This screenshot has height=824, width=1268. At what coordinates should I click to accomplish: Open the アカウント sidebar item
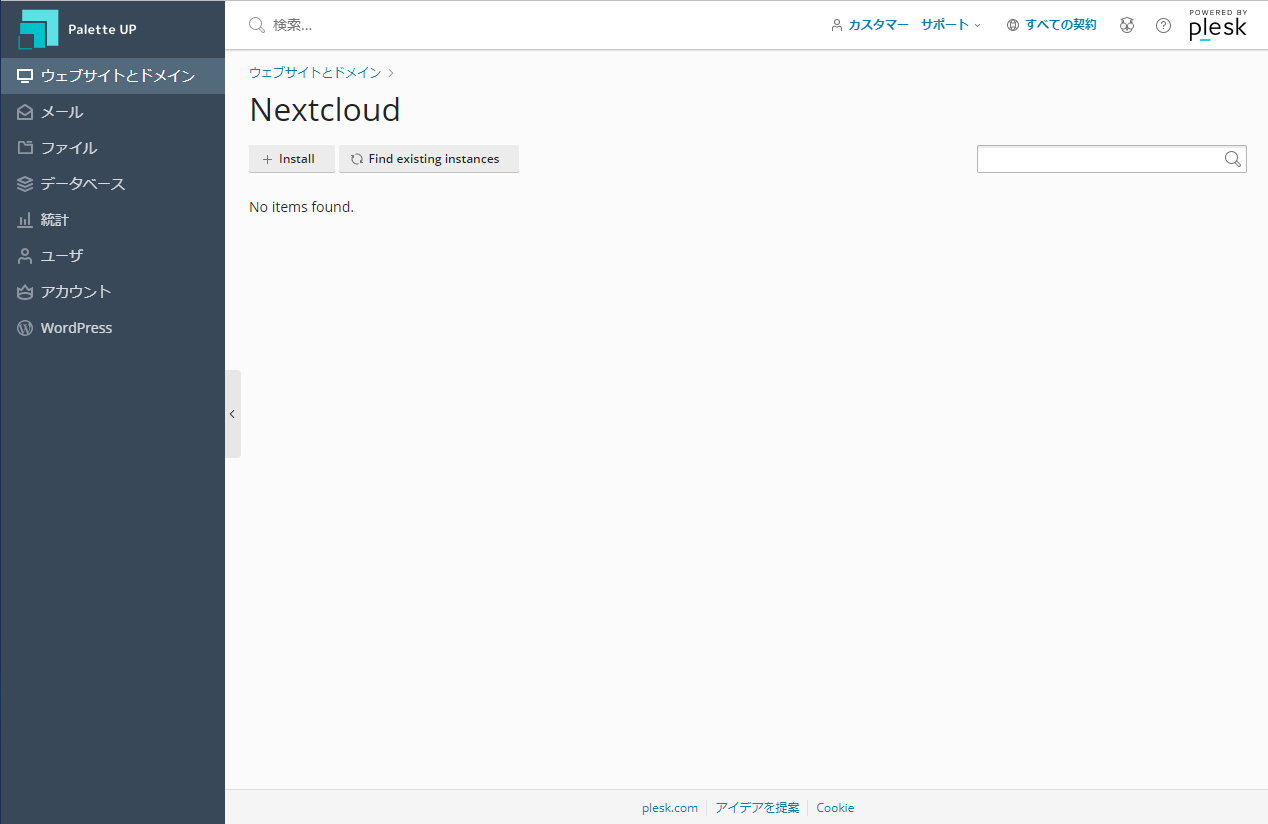[x=112, y=292]
